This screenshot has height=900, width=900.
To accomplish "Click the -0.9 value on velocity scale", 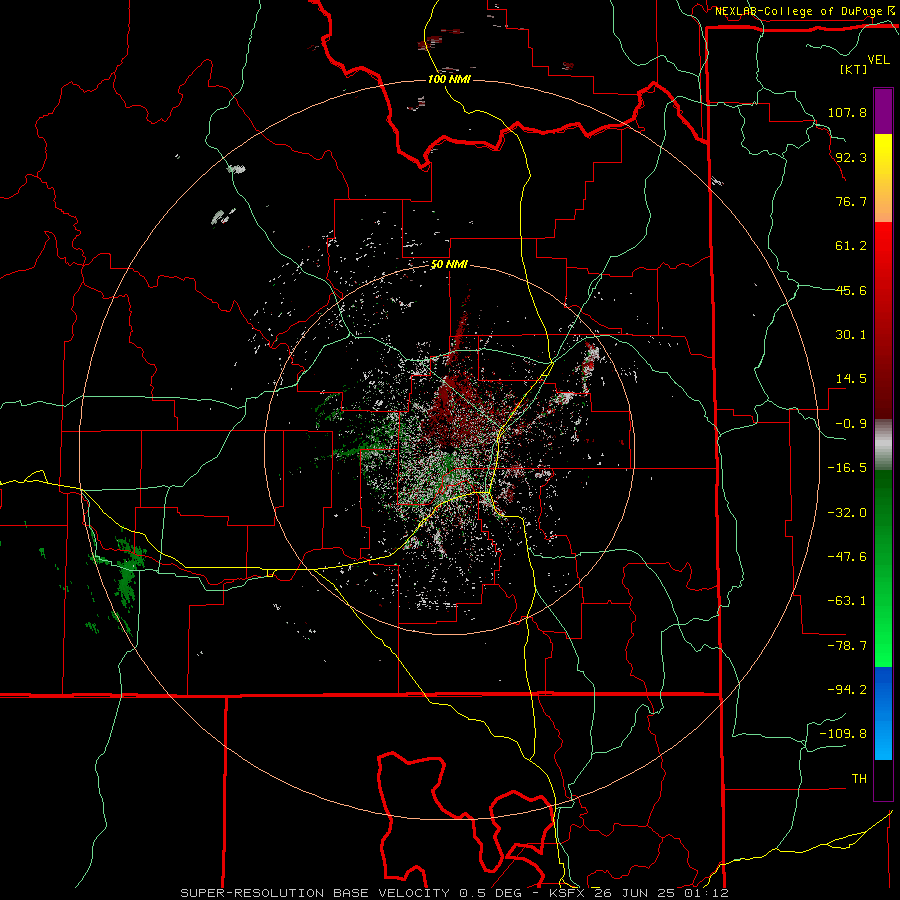I will pyautogui.click(x=851, y=424).
